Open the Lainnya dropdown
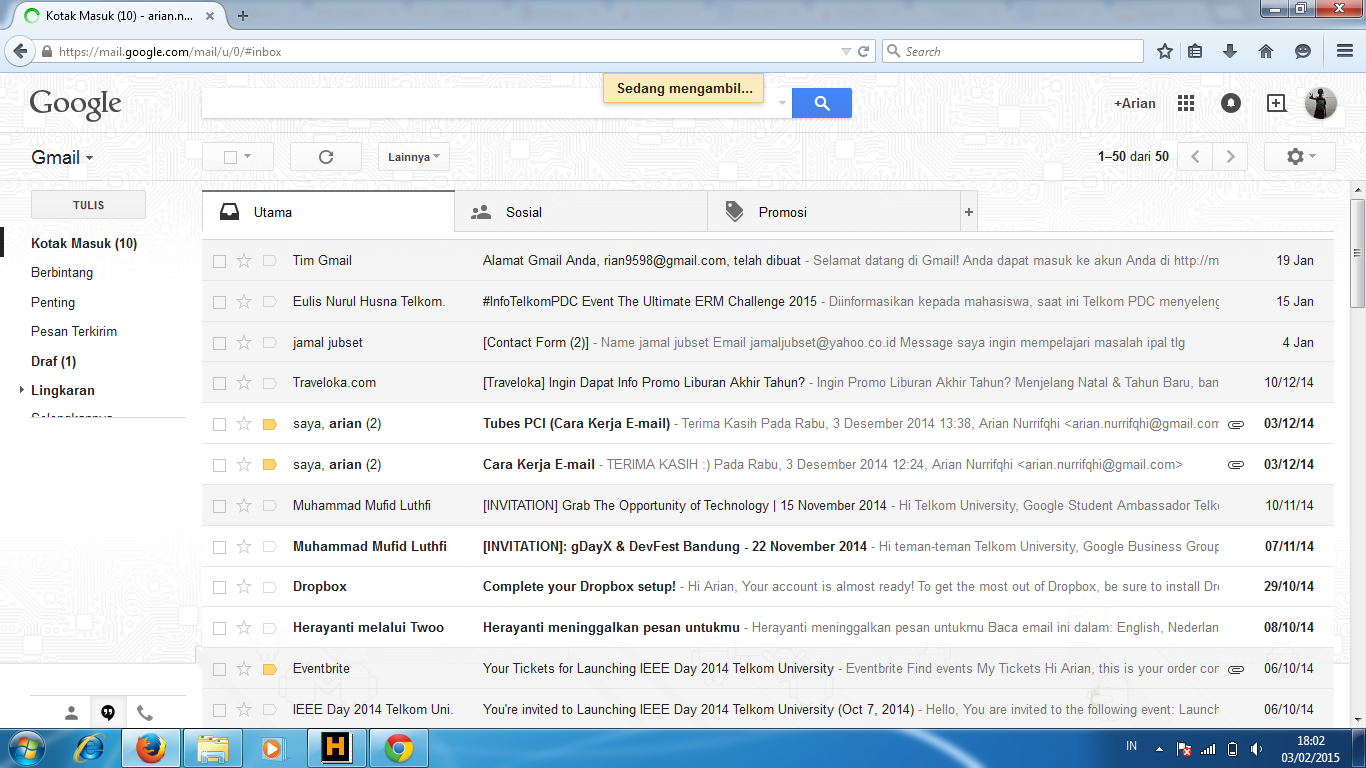 pyautogui.click(x=414, y=157)
